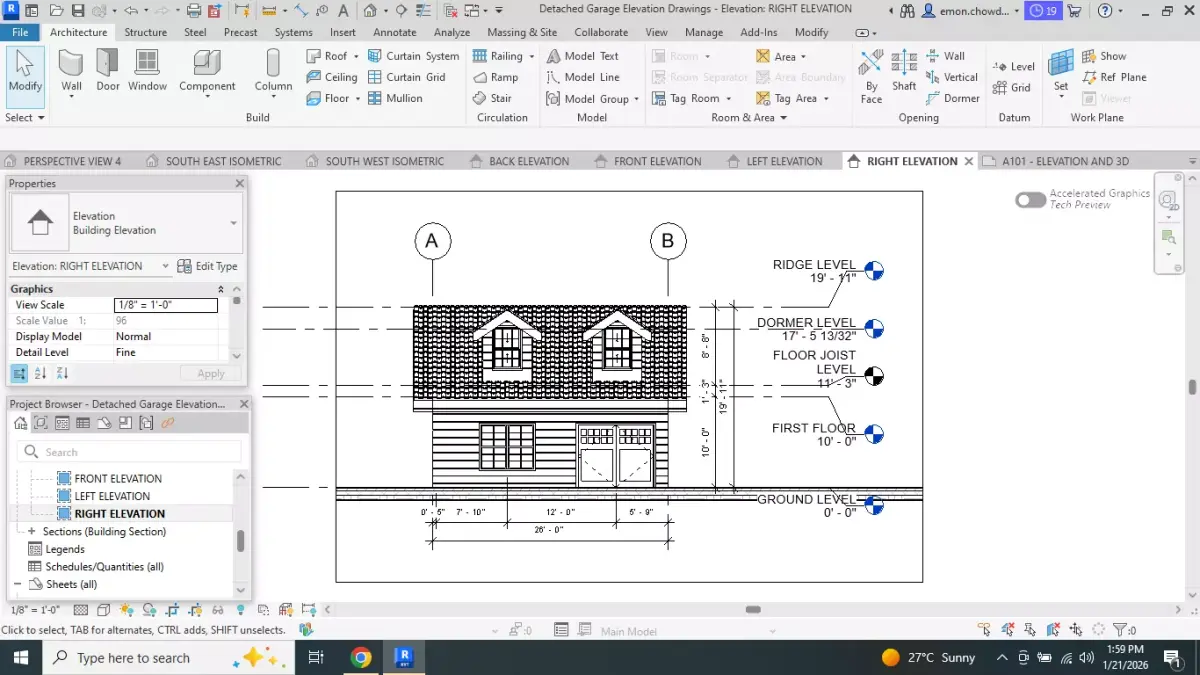Click the visual style cube icon in view bar
Viewport: 1200px width, 675px height.
click(x=104, y=610)
